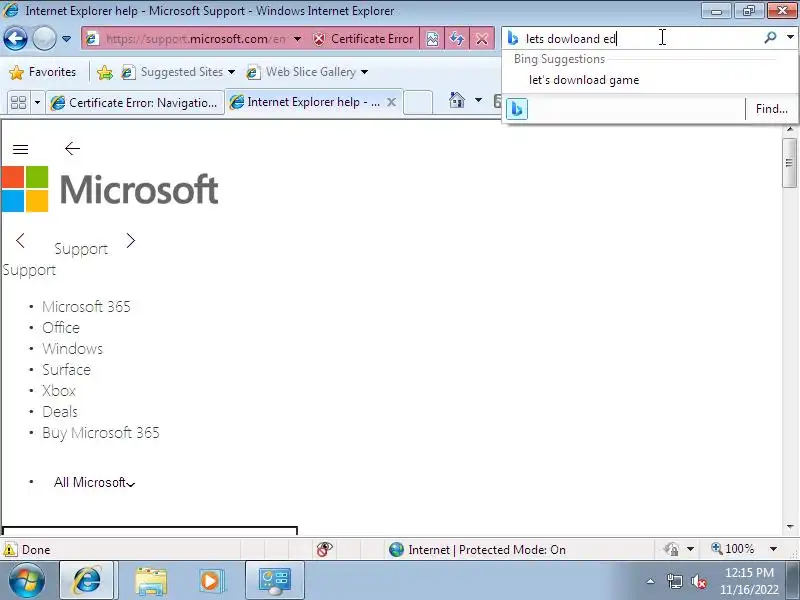Open zoom level dropdown arrow
This screenshot has width=800, height=600.
coord(773,549)
